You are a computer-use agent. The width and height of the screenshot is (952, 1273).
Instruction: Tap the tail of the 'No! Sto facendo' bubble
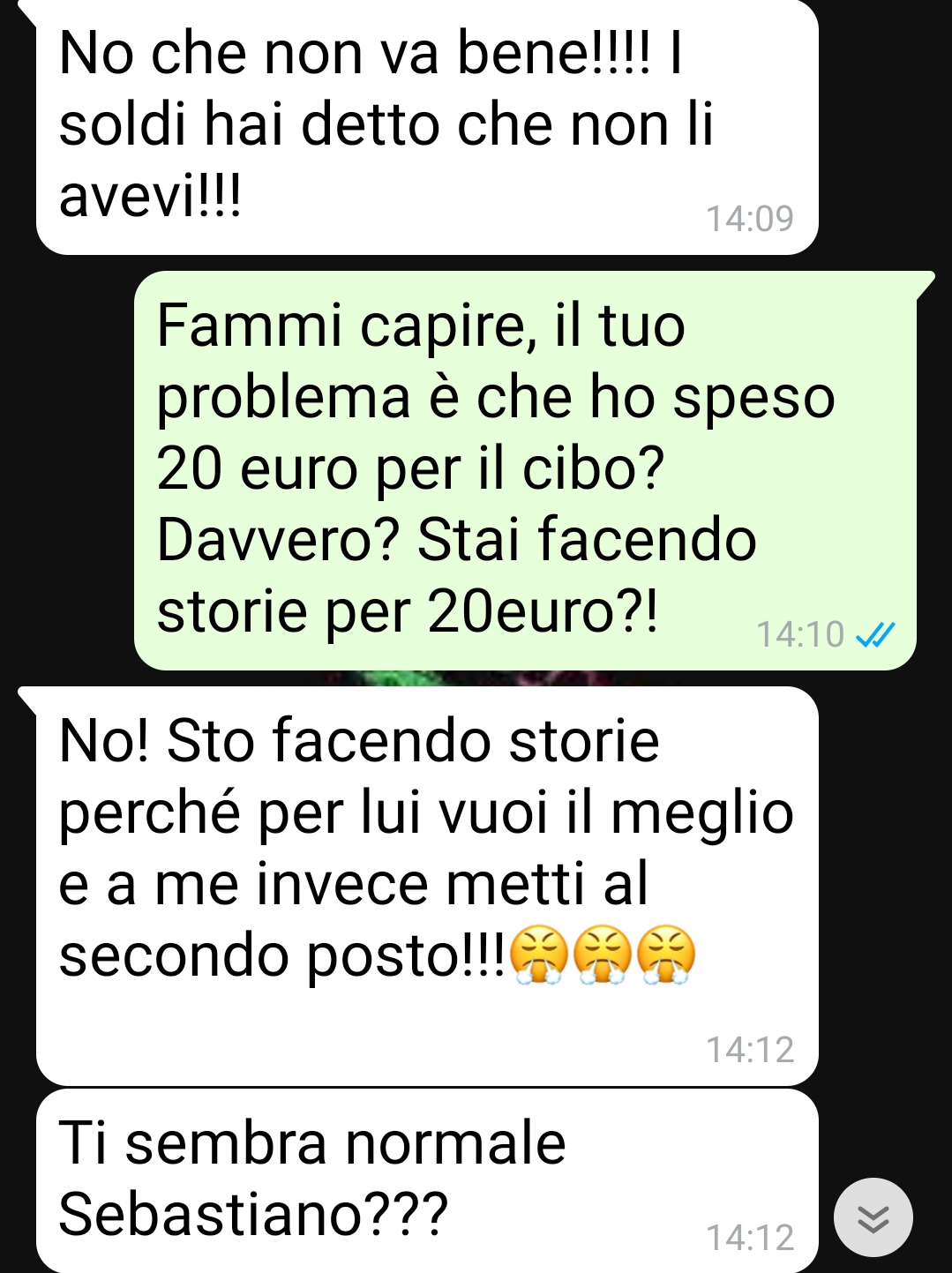[28, 699]
